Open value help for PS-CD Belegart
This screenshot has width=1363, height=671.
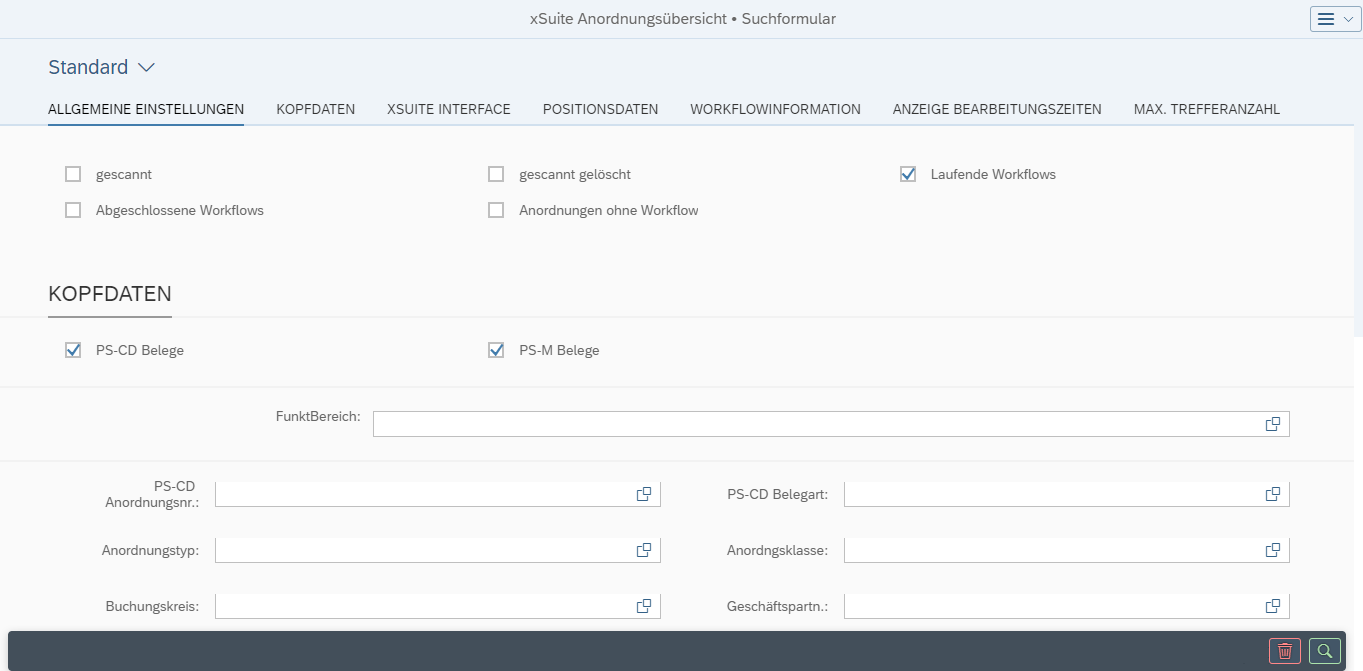click(1272, 493)
